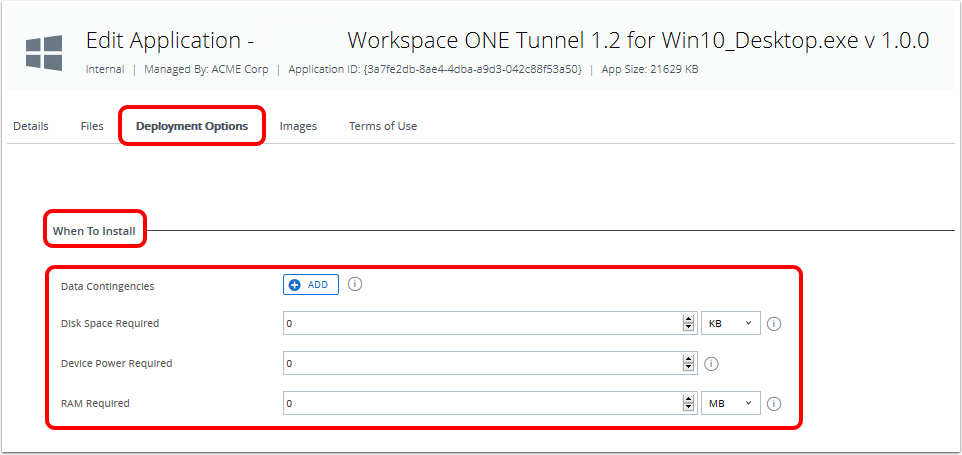Open the MB RAM unit dropdown
The image size is (962, 455).
[731, 404]
